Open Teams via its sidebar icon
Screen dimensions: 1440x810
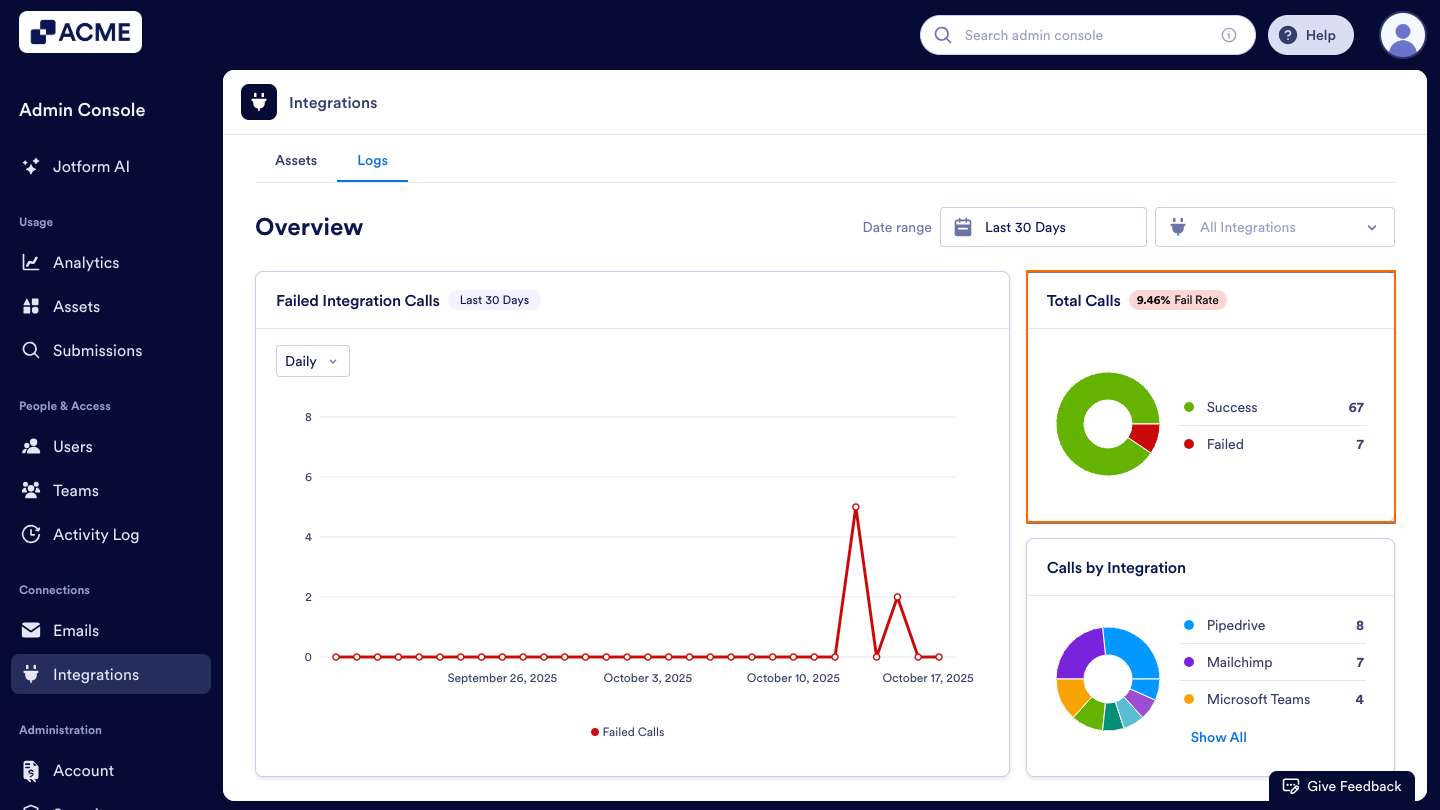(30, 490)
